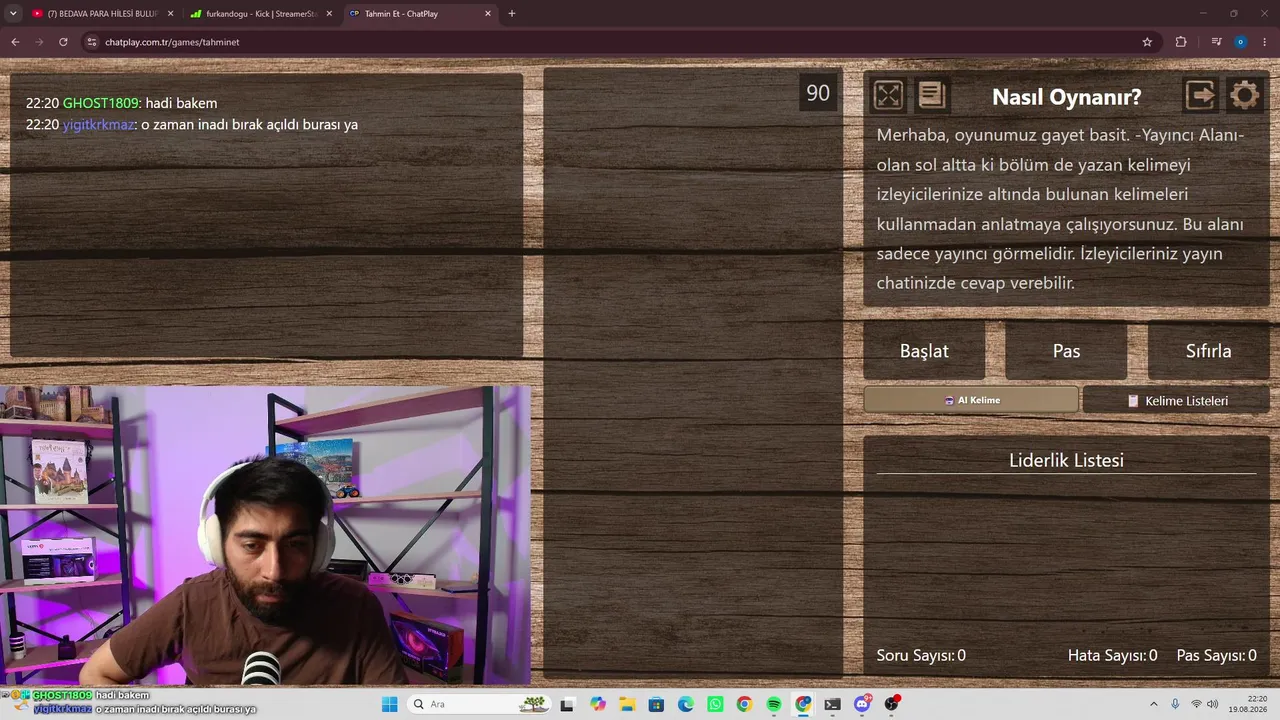Image resolution: width=1280 pixels, height=720 pixels.
Task: Open the Chrome three-dot menu
Action: pos(1264,42)
